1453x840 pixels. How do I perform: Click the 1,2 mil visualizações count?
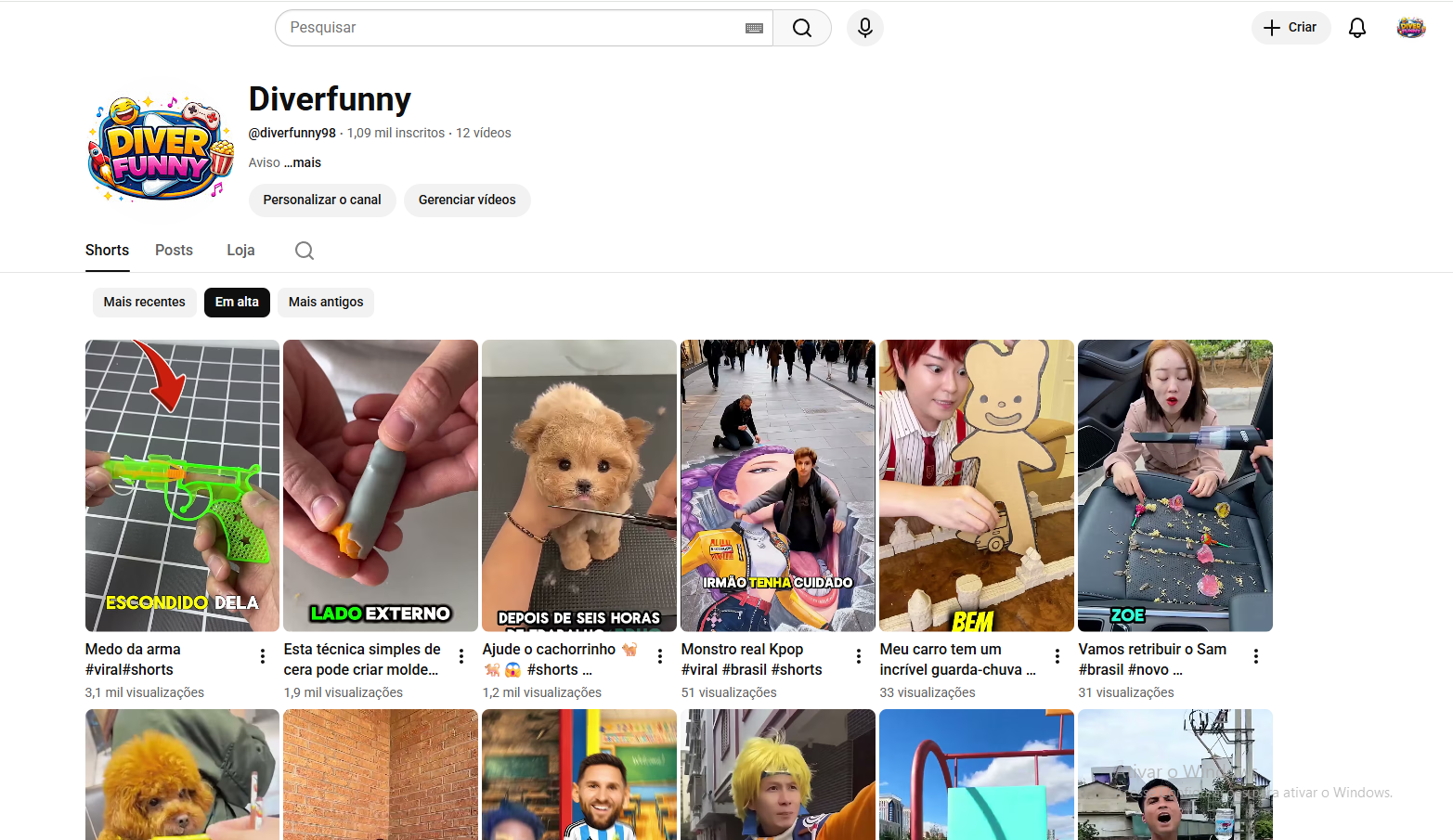click(542, 692)
